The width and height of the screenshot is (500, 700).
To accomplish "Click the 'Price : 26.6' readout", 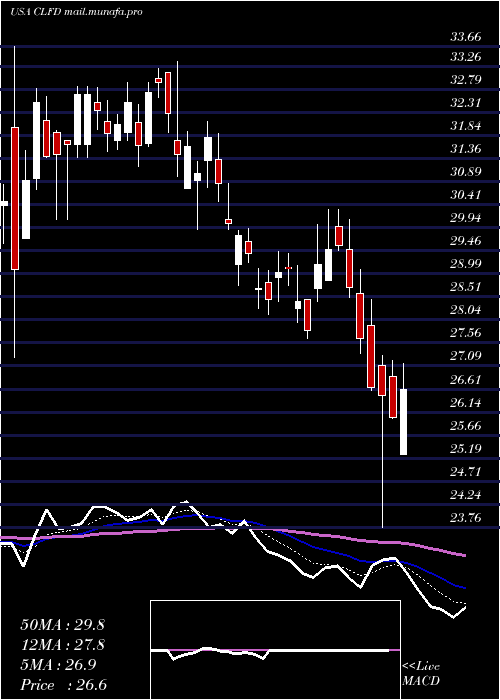I will click(x=63, y=685).
